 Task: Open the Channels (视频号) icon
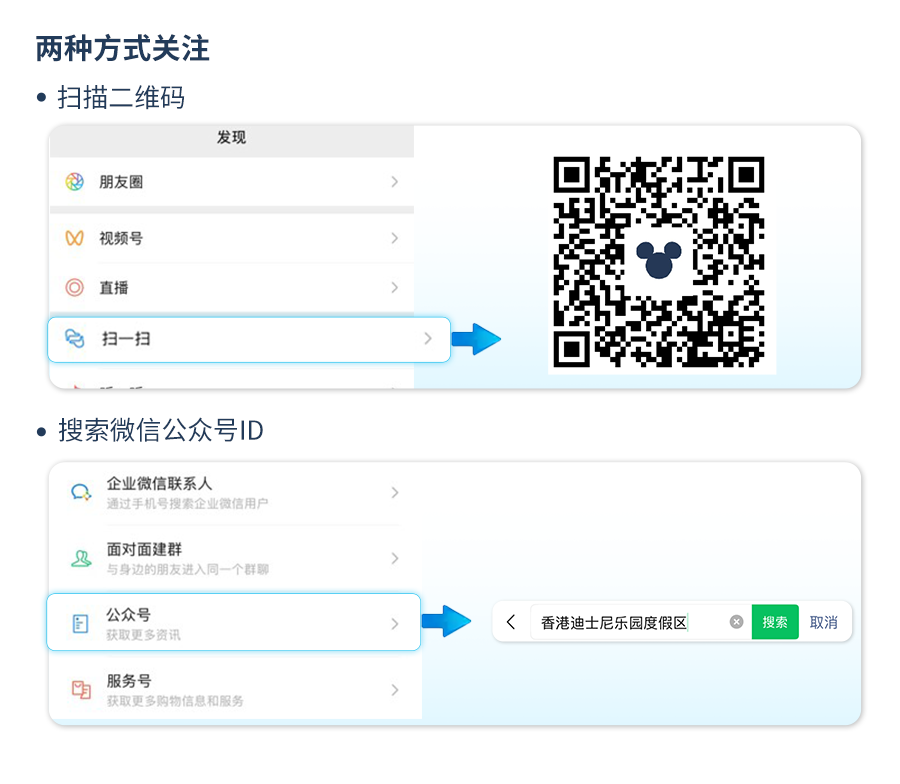(x=72, y=238)
